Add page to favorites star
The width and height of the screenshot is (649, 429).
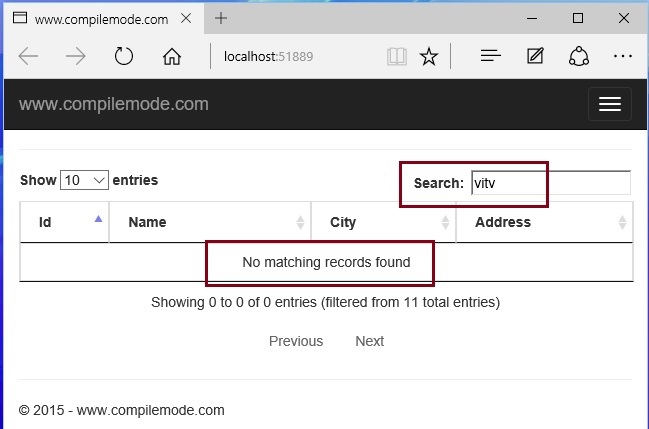pyautogui.click(x=429, y=56)
